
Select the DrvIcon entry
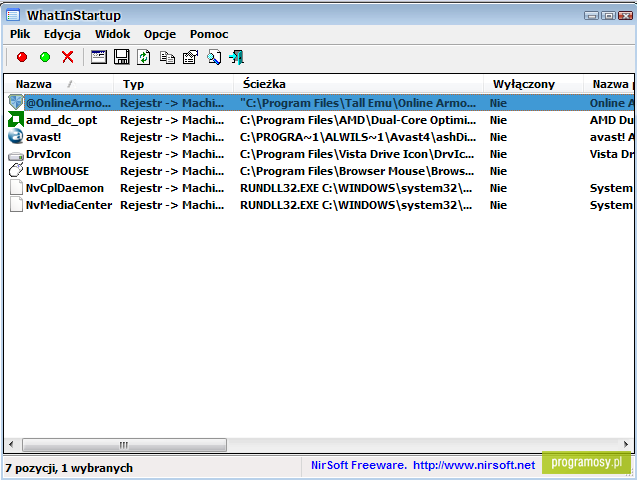[48, 154]
